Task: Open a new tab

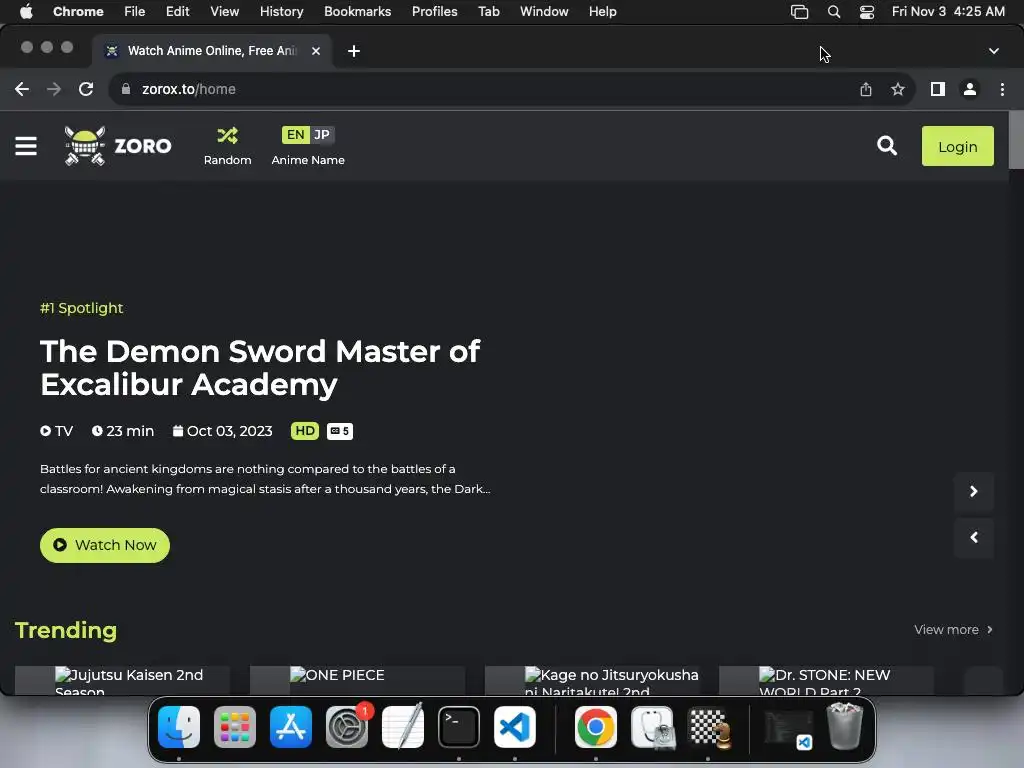Action: [354, 51]
